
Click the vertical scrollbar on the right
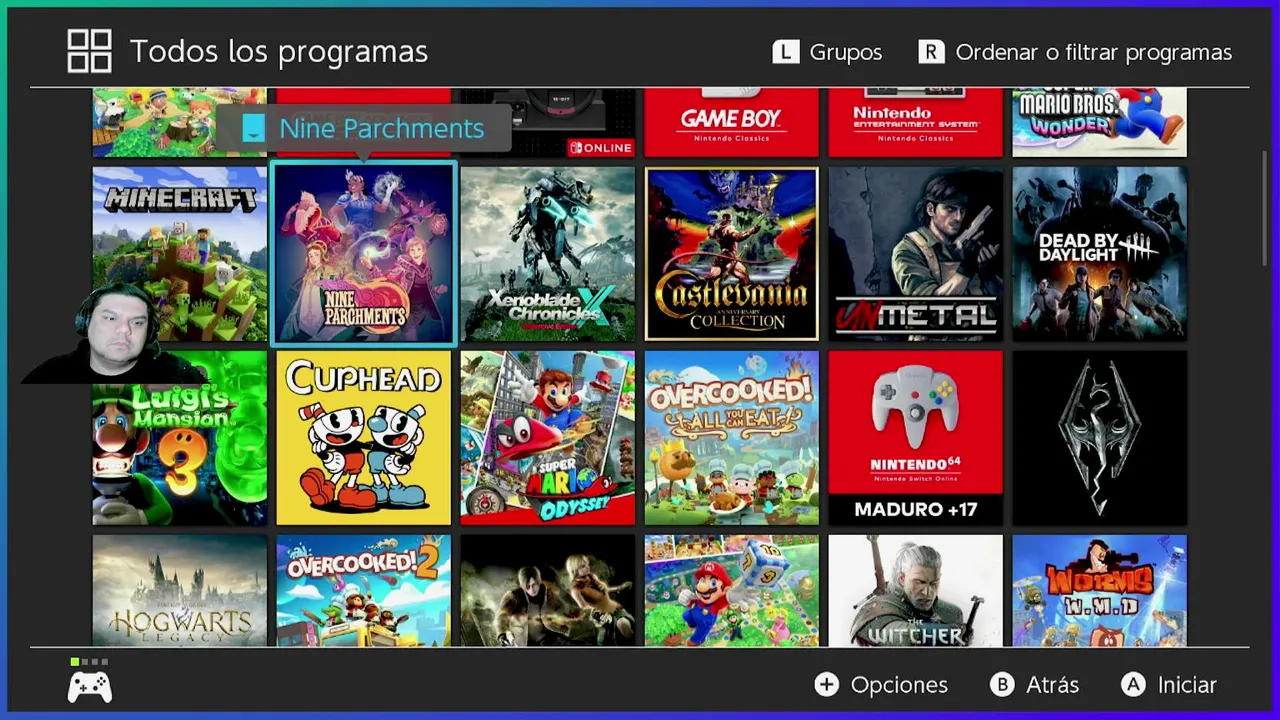coord(1264,210)
